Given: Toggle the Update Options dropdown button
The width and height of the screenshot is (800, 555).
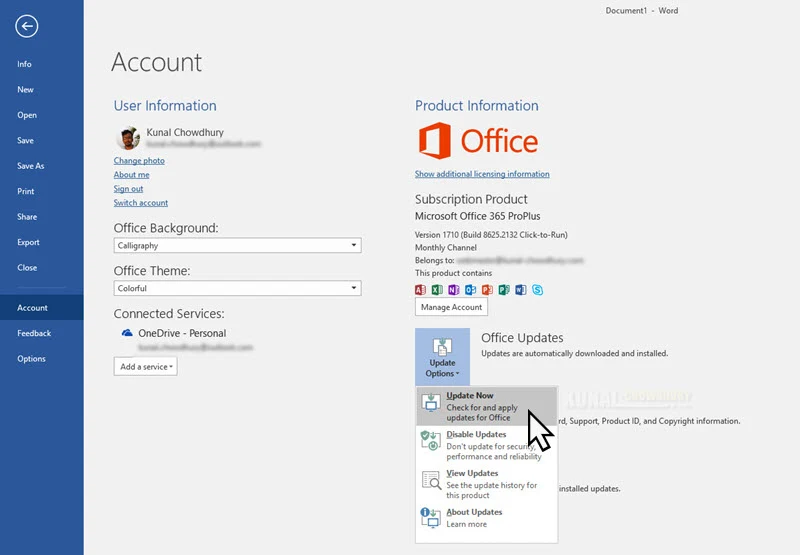Looking at the screenshot, I should coord(442,356).
